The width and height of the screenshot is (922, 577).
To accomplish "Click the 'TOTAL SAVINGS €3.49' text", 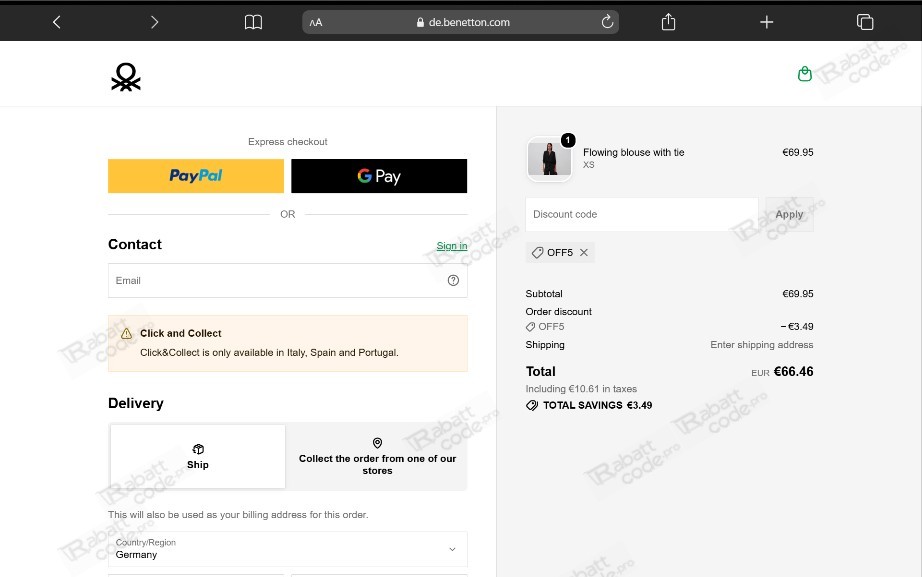I will coord(597,405).
